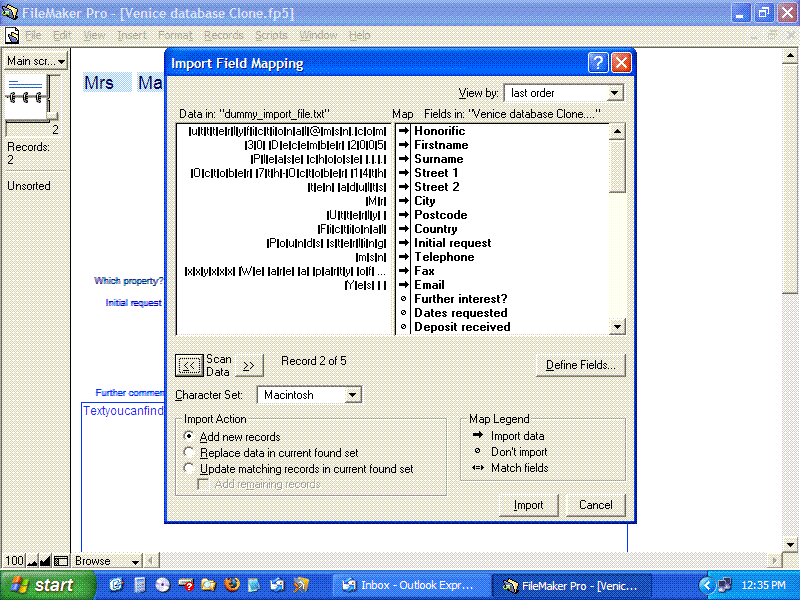The width and height of the screenshot is (800, 600).
Task: Click the Mrs field in the background layout
Action: click(x=107, y=82)
